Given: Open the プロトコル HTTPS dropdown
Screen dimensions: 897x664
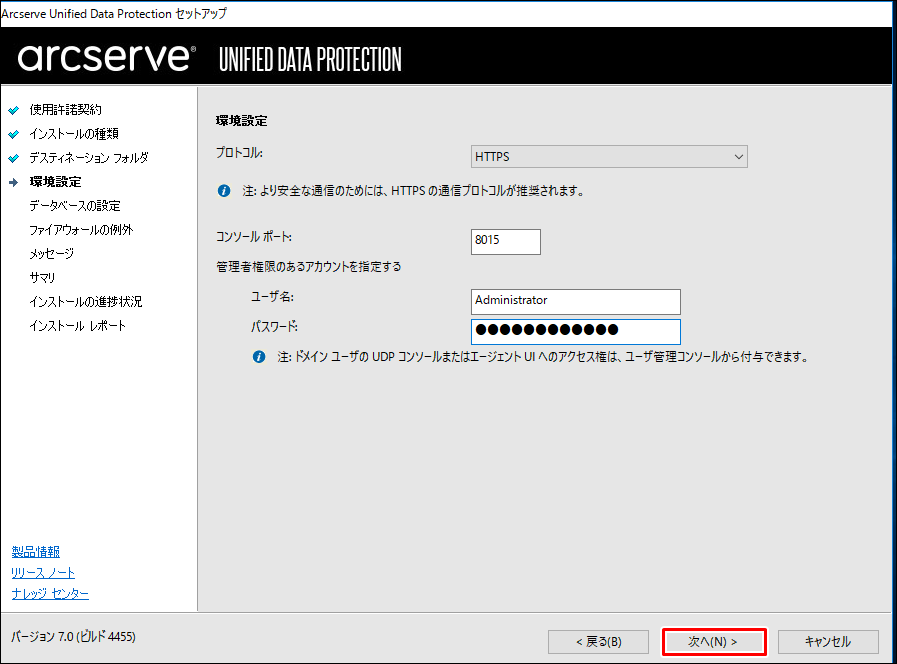Looking at the screenshot, I should tap(609, 157).
